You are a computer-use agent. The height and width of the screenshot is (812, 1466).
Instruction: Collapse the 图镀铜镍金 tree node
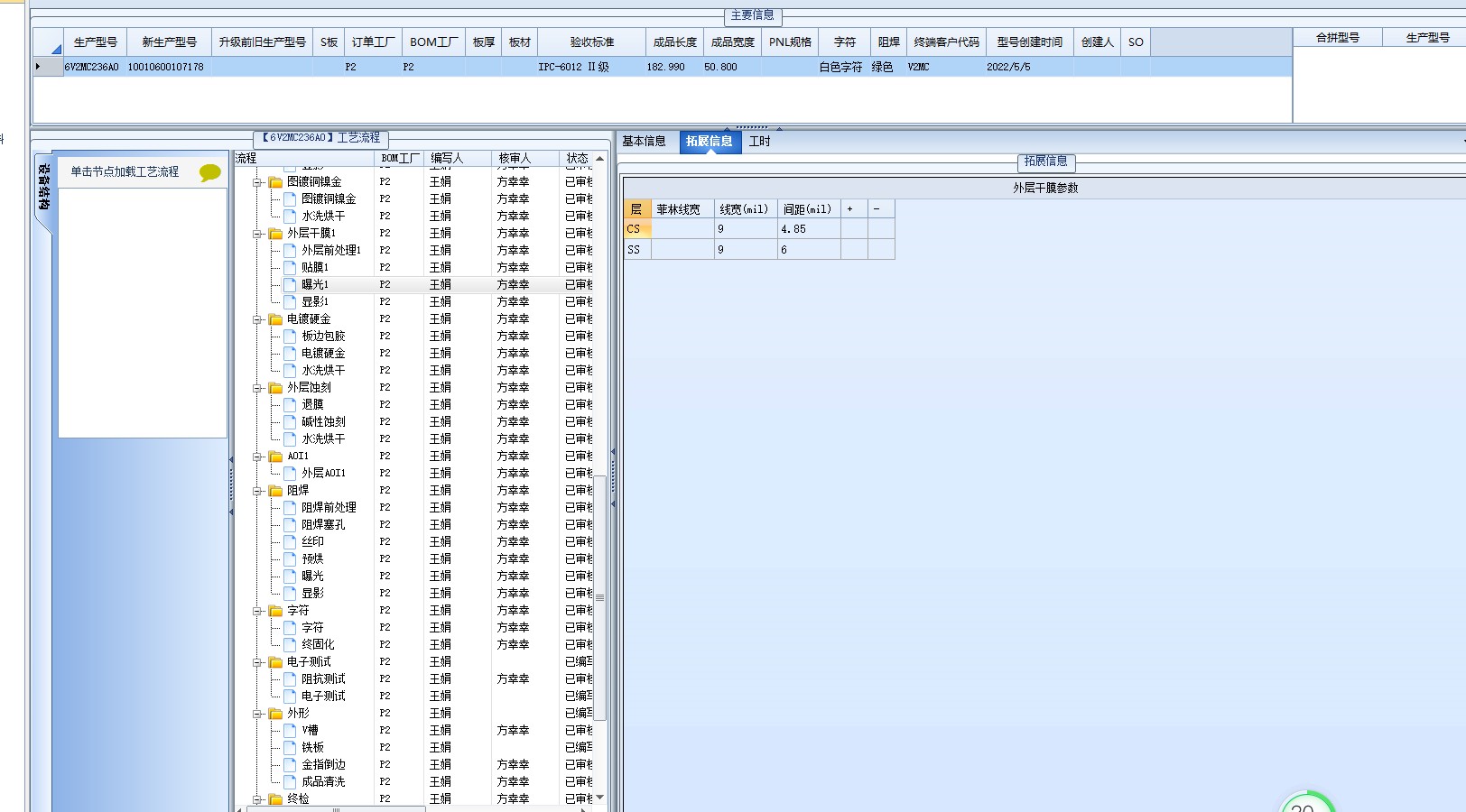(257, 182)
